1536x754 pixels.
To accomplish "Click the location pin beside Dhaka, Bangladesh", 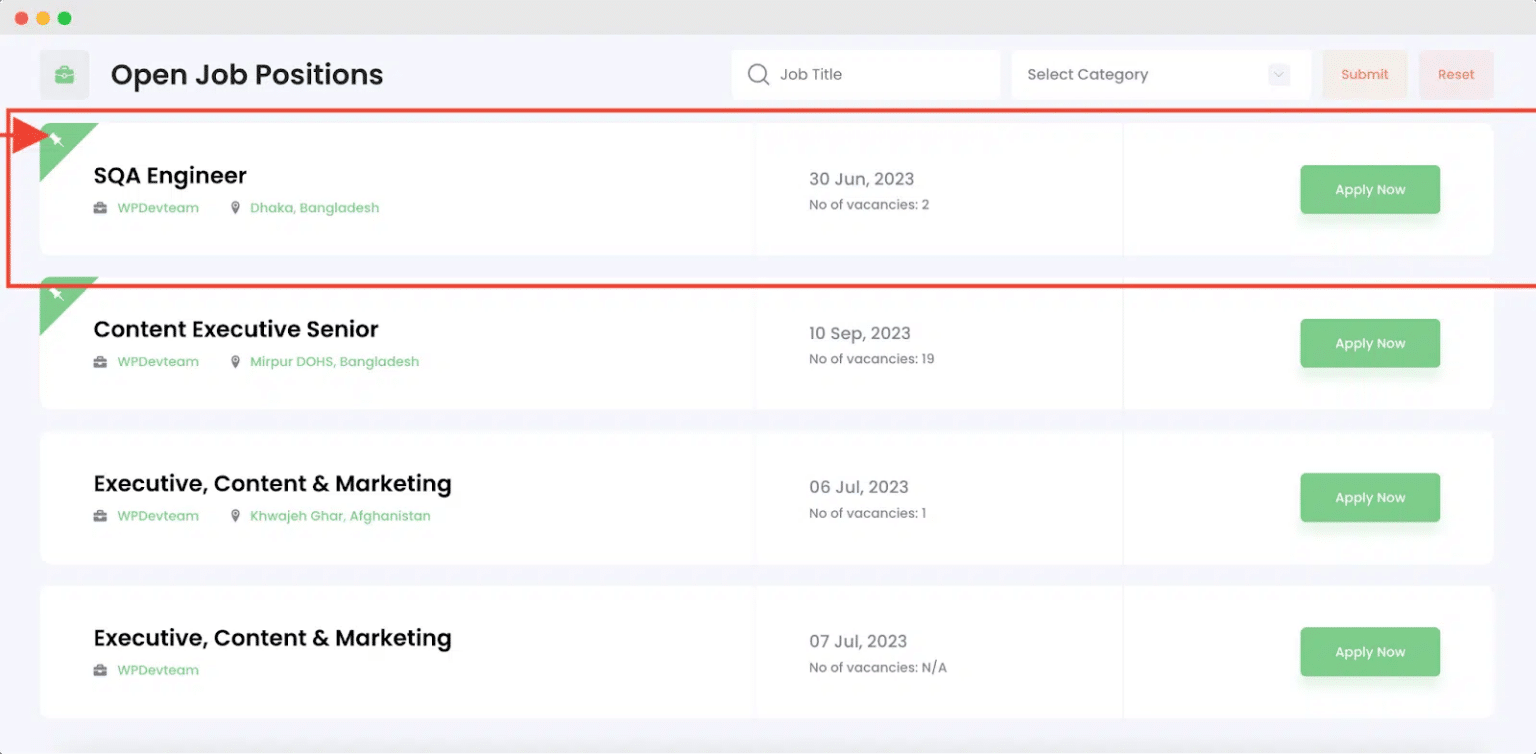I will (x=235, y=207).
